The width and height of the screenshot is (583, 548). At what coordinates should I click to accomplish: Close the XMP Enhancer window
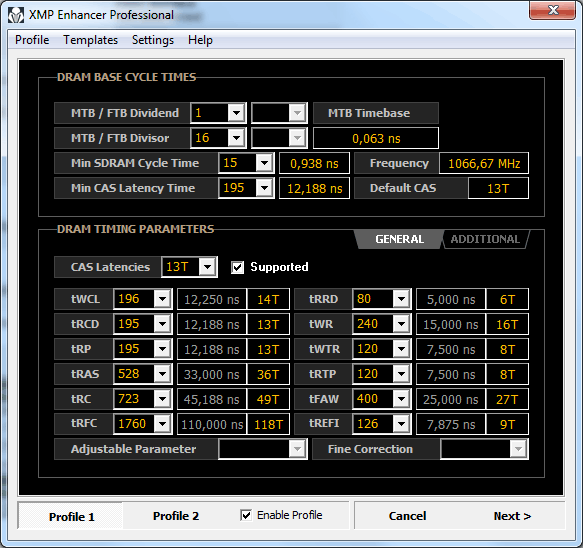click(x=553, y=10)
